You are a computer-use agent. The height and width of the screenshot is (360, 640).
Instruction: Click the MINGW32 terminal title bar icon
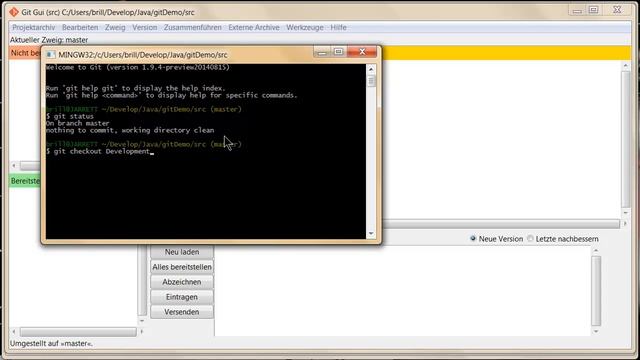51,54
